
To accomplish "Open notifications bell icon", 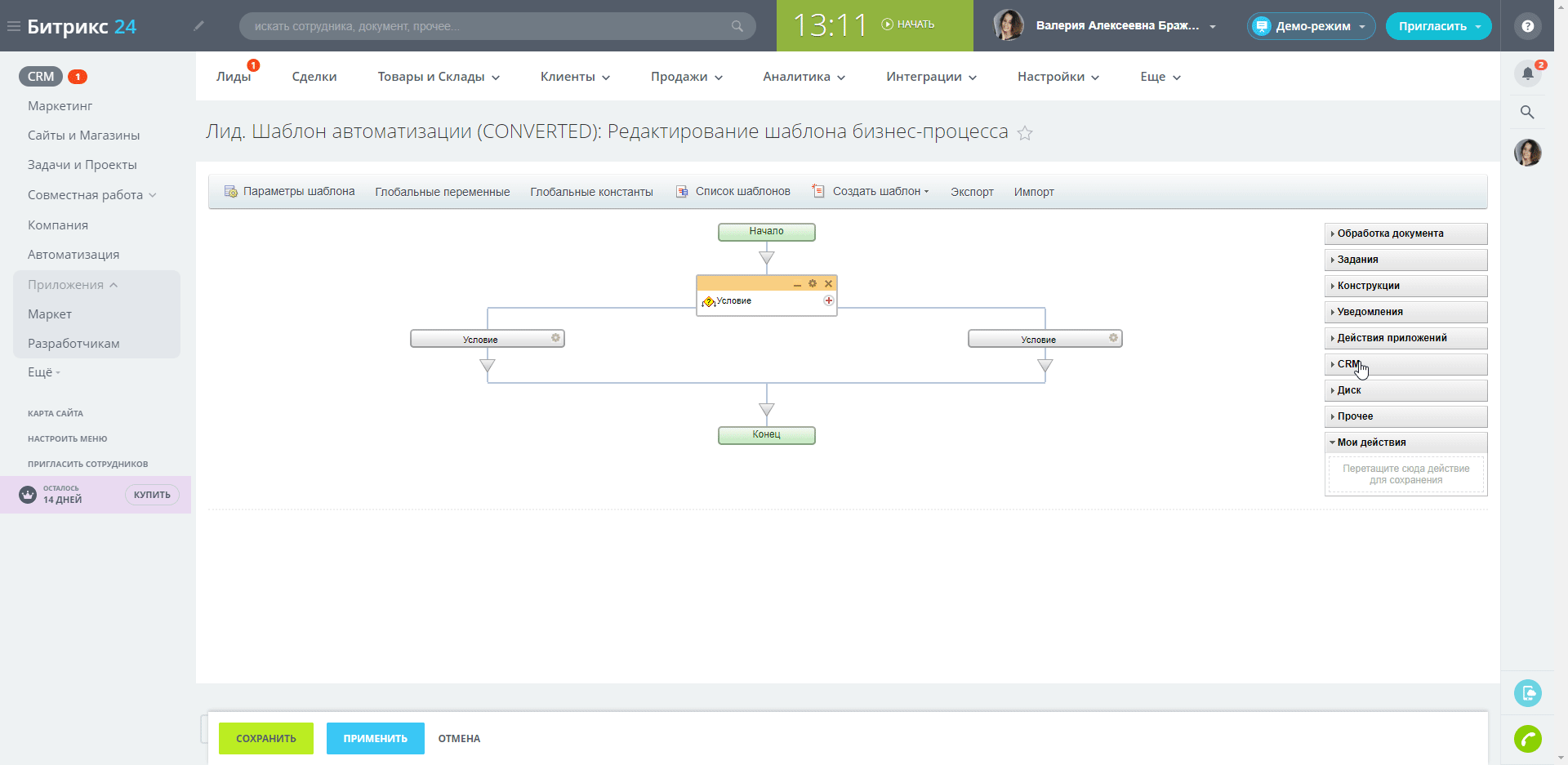I will (x=1527, y=73).
